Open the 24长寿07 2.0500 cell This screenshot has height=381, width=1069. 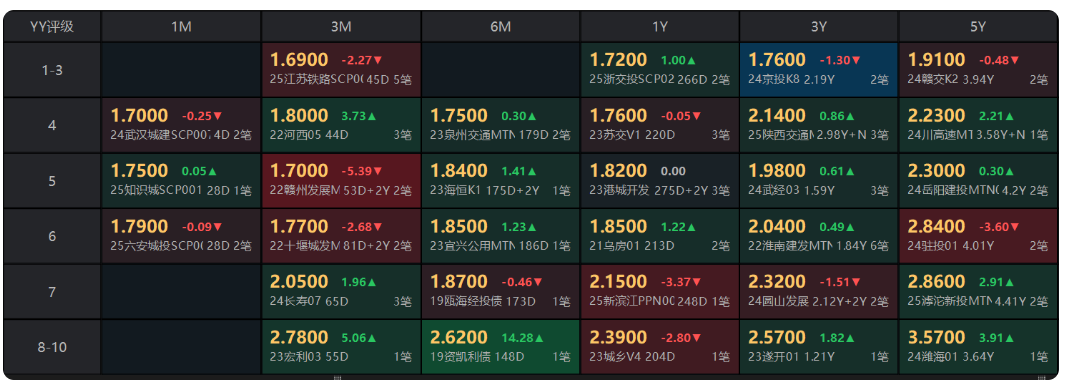pyautogui.click(x=341, y=292)
